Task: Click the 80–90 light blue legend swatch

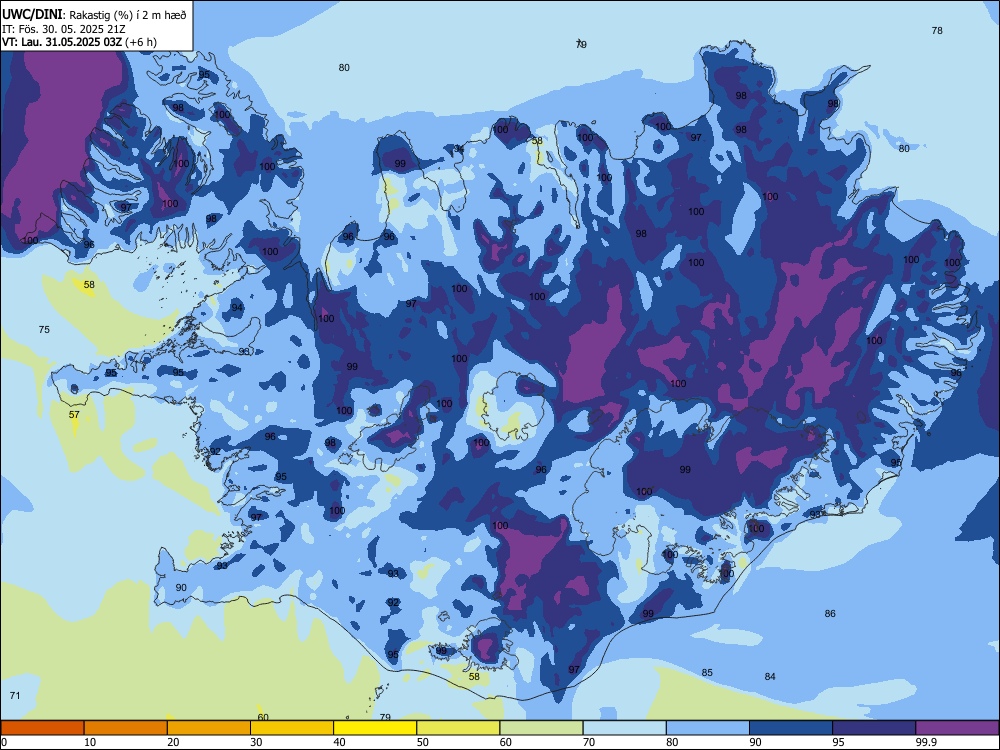Action: point(708,728)
